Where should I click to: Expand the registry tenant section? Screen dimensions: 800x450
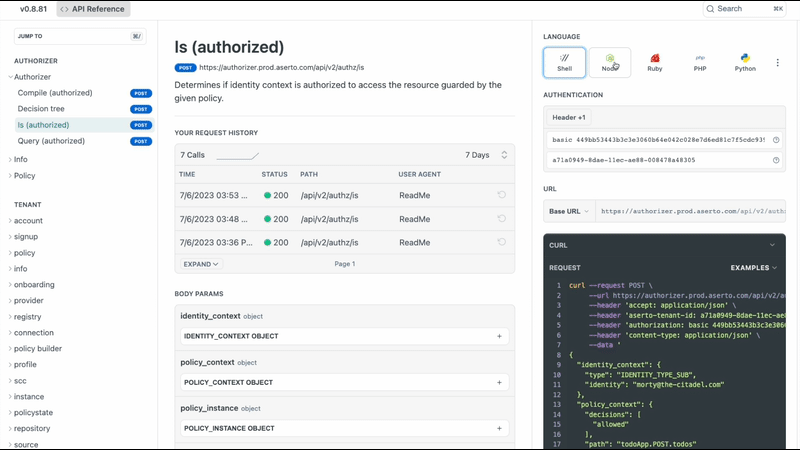point(10,316)
